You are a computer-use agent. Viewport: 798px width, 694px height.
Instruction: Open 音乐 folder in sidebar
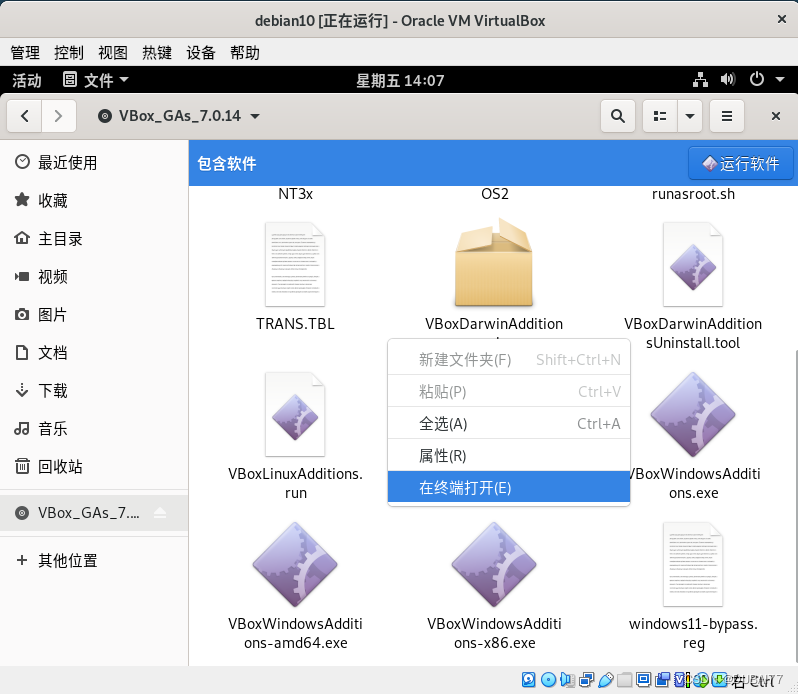94,428
